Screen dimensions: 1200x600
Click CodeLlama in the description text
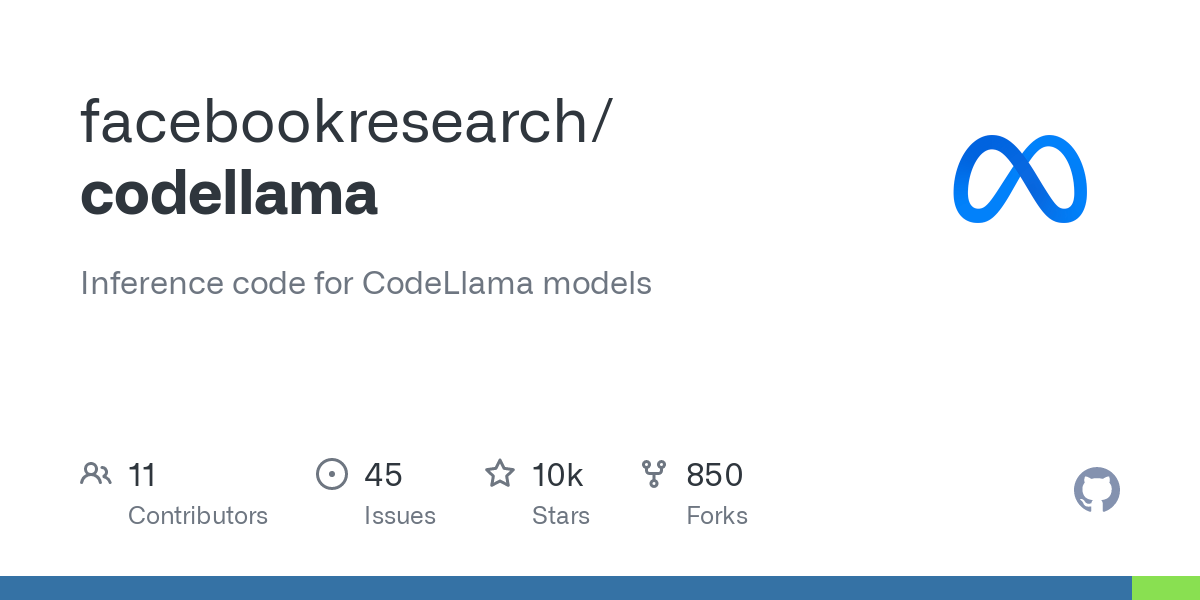[447, 284]
